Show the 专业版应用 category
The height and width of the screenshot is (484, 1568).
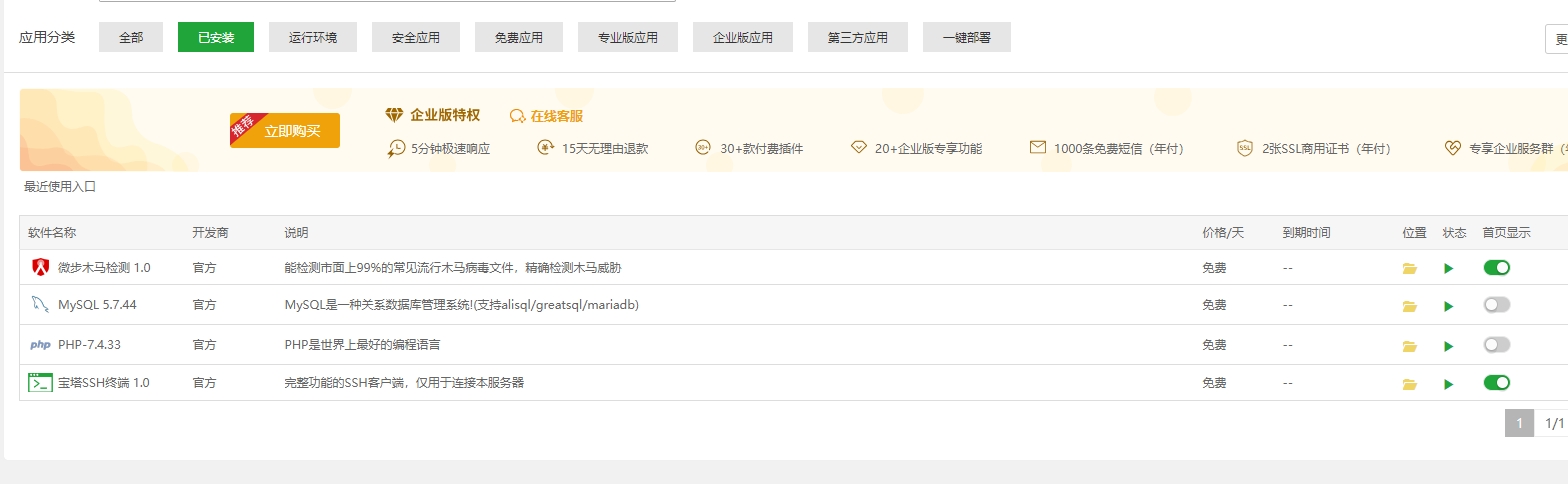click(628, 37)
